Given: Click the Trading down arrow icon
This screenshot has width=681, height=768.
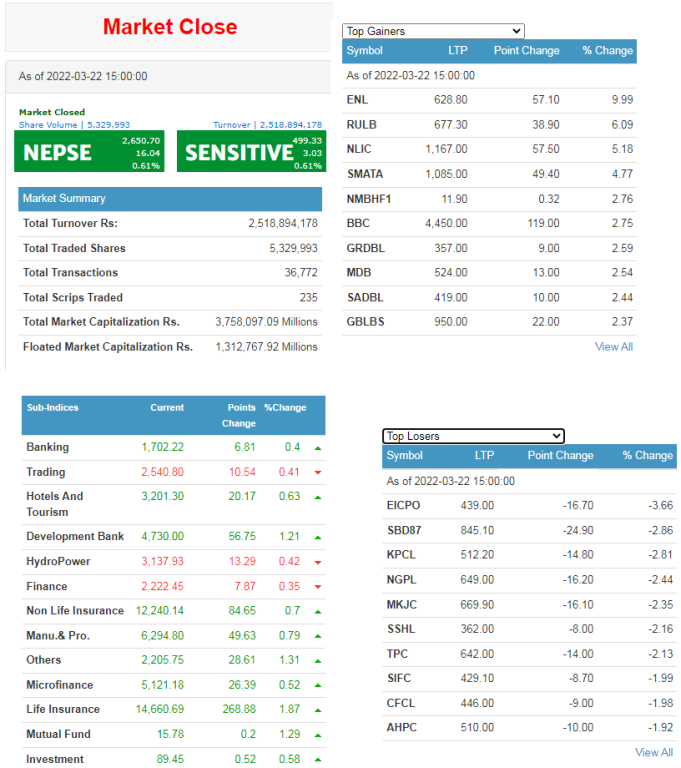Looking at the screenshot, I should pos(318,473).
